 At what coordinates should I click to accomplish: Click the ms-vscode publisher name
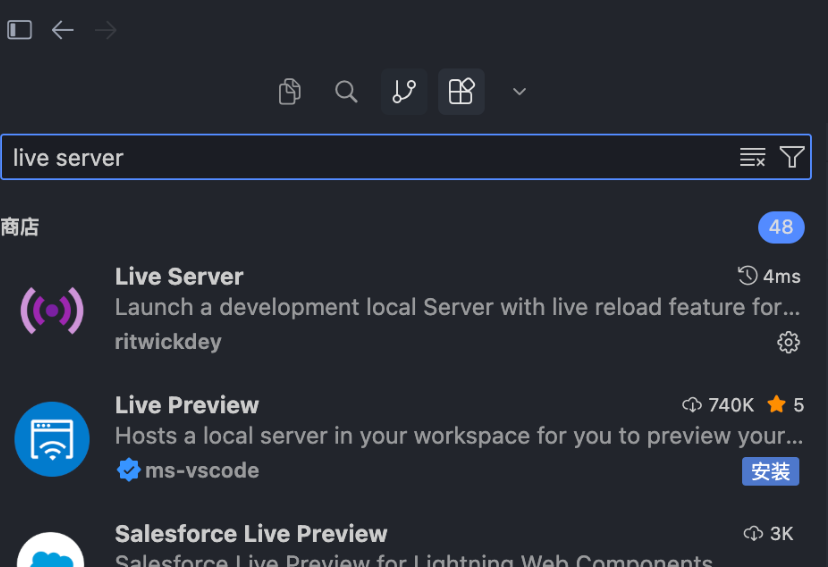(202, 470)
